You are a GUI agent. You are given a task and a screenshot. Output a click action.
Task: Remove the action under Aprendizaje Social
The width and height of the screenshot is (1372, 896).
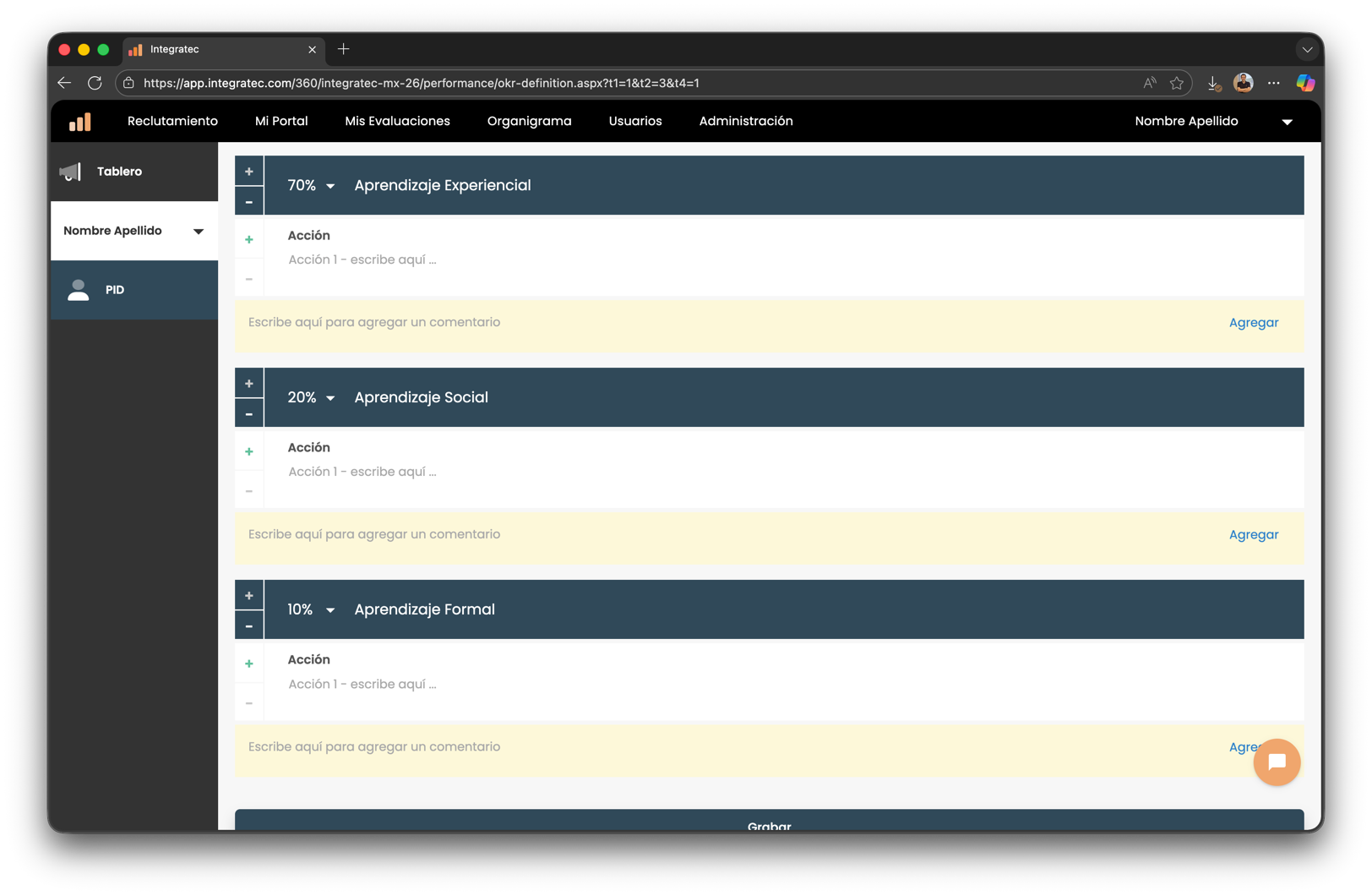pos(249,491)
